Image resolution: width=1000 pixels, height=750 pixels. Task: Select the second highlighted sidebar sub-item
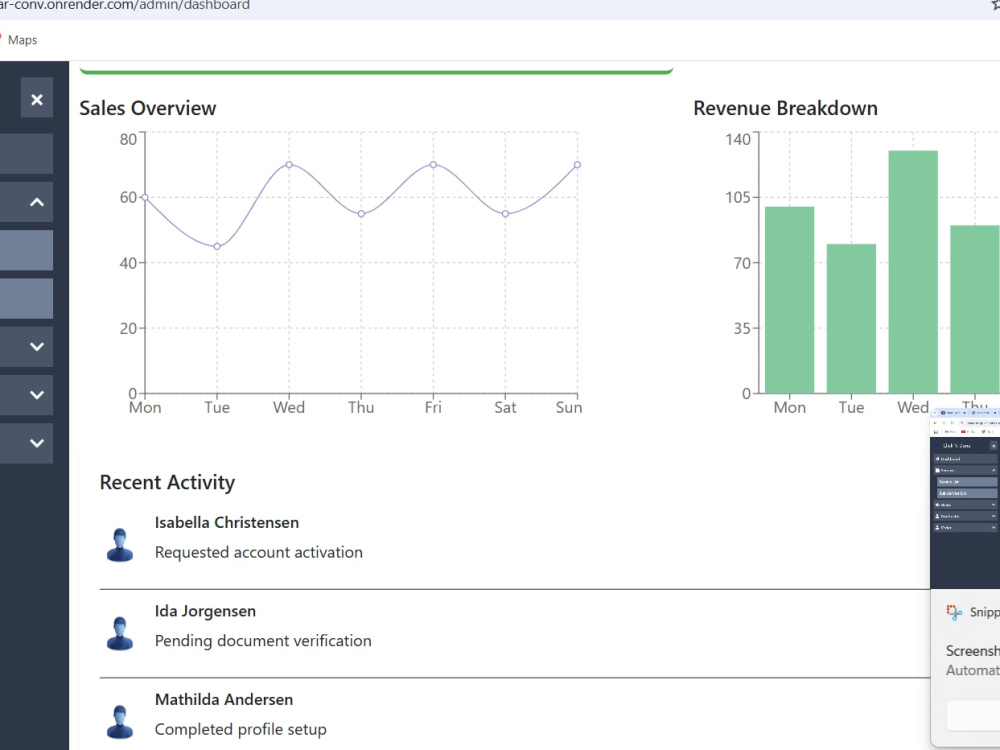(26, 298)
